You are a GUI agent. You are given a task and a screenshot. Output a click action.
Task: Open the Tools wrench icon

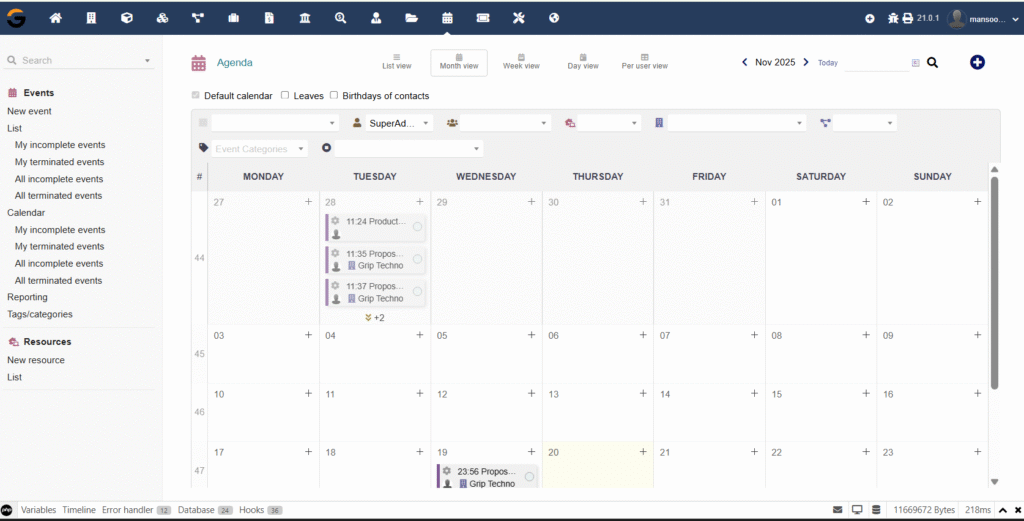pos(518,18)
